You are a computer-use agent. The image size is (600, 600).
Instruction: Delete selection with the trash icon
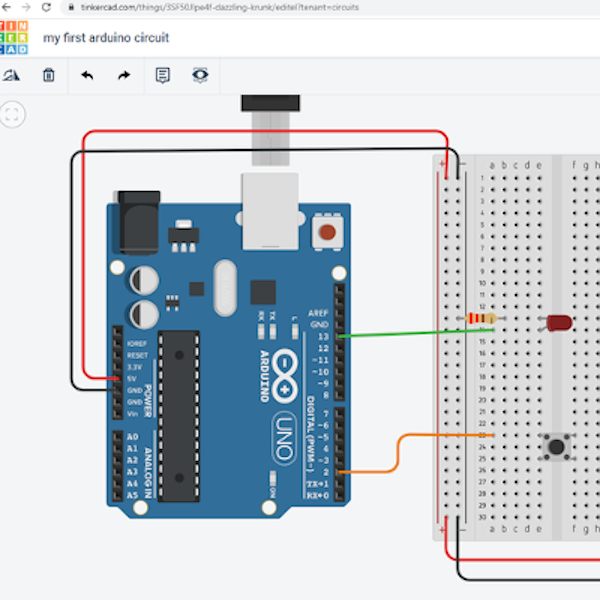tap(49, 75)
